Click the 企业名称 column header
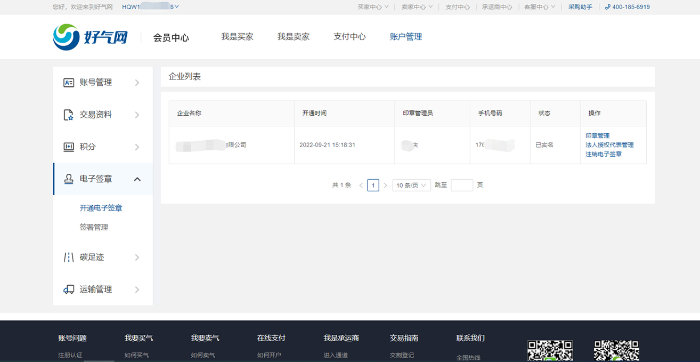The height and width of the screenshot is (362, 700). 189,113
